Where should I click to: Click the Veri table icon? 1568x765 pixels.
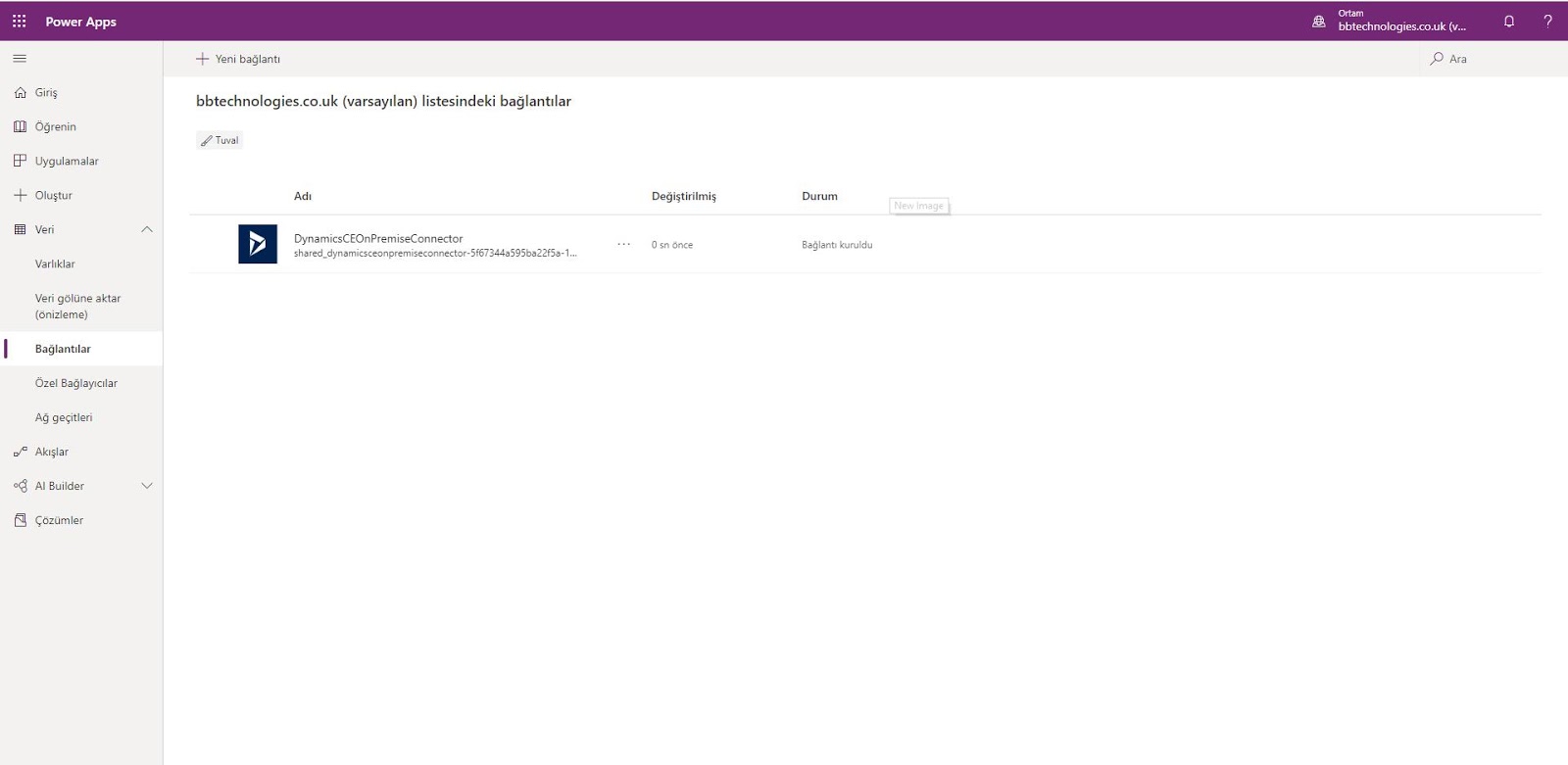click(x=20, y=229)
